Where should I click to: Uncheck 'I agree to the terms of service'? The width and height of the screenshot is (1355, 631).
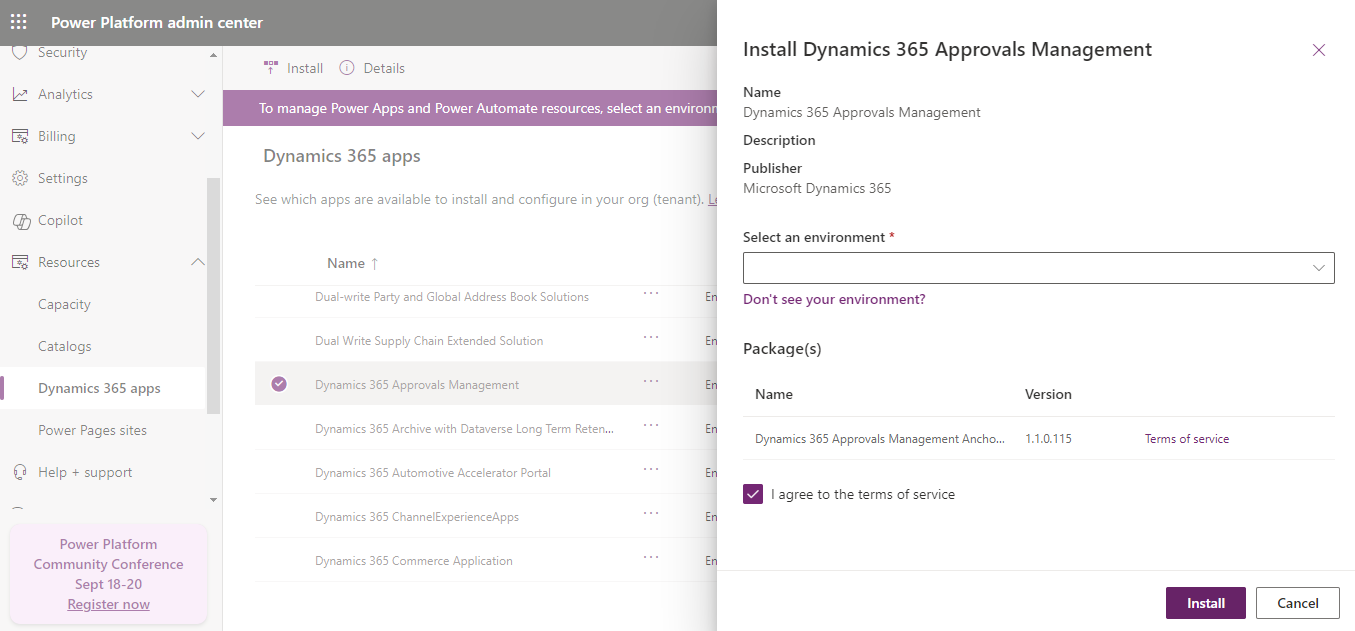point(753,493)
